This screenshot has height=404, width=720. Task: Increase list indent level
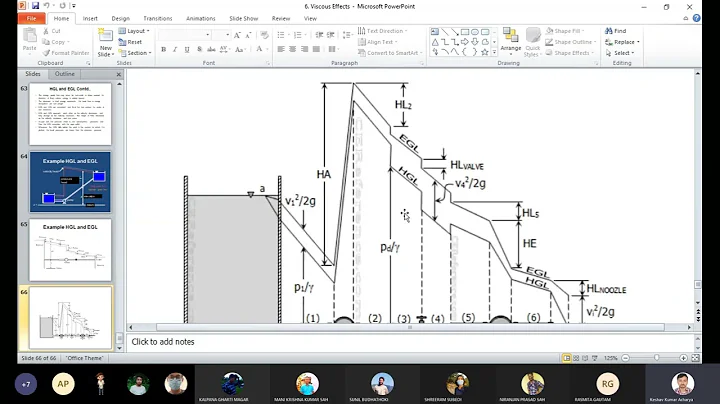330,35
